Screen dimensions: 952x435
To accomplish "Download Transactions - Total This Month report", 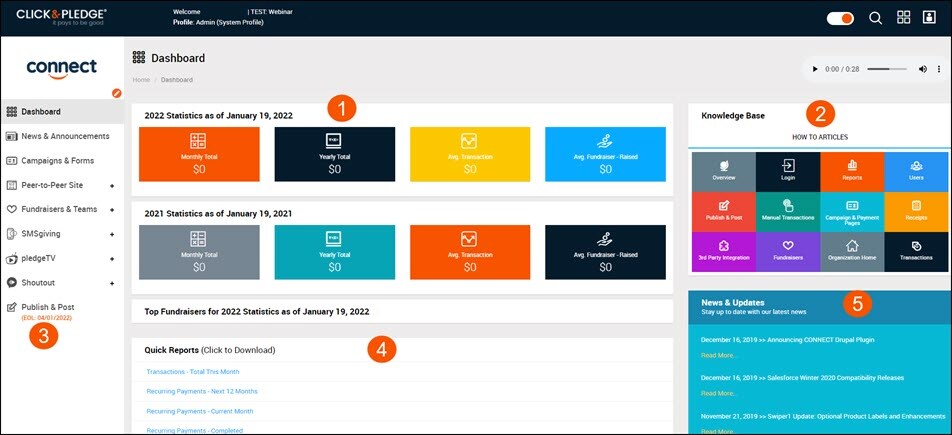I will click(x=193, y=372).
